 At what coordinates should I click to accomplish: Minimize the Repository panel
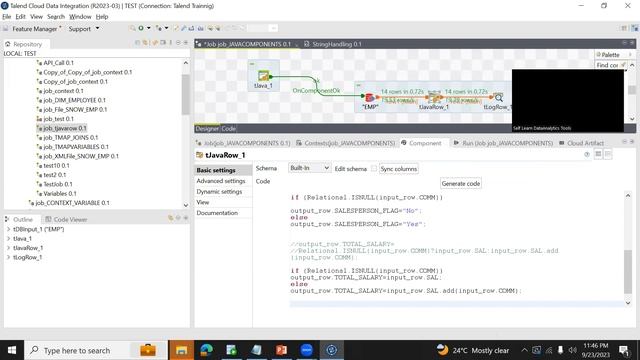(x=178, y=42)
